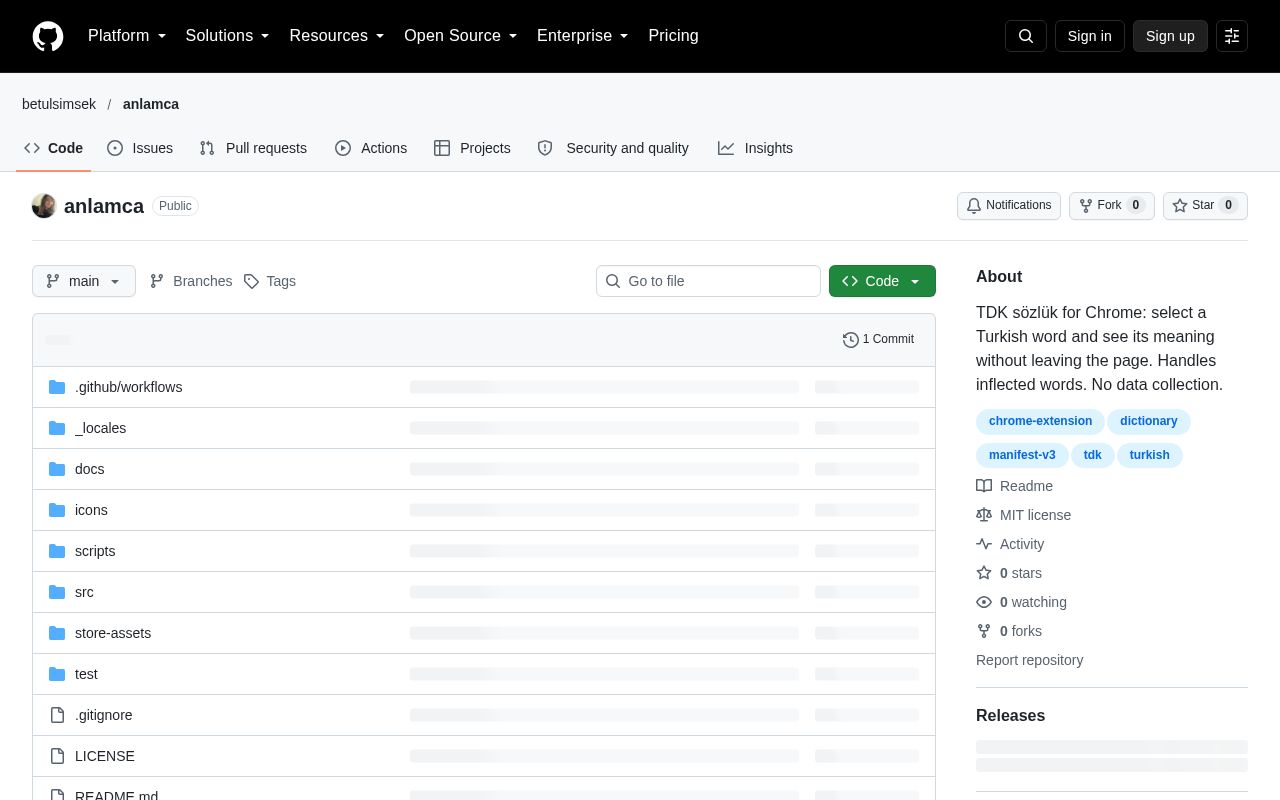Open the scripts folder
The image size is (1280, 800).
pos(95,551)
